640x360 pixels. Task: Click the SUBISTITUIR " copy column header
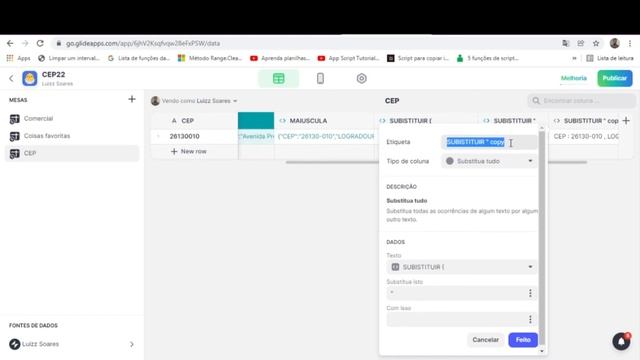pyautogui.click(x=586, y=121)
